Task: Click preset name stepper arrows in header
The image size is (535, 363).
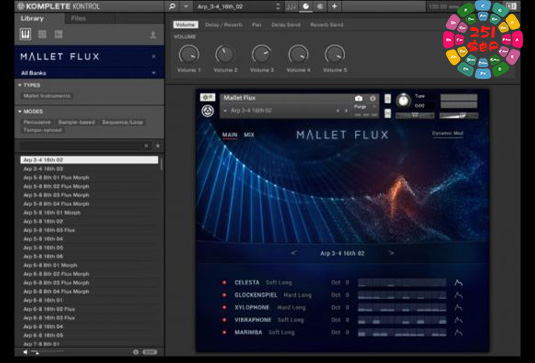Action: (x=278, y=6)
